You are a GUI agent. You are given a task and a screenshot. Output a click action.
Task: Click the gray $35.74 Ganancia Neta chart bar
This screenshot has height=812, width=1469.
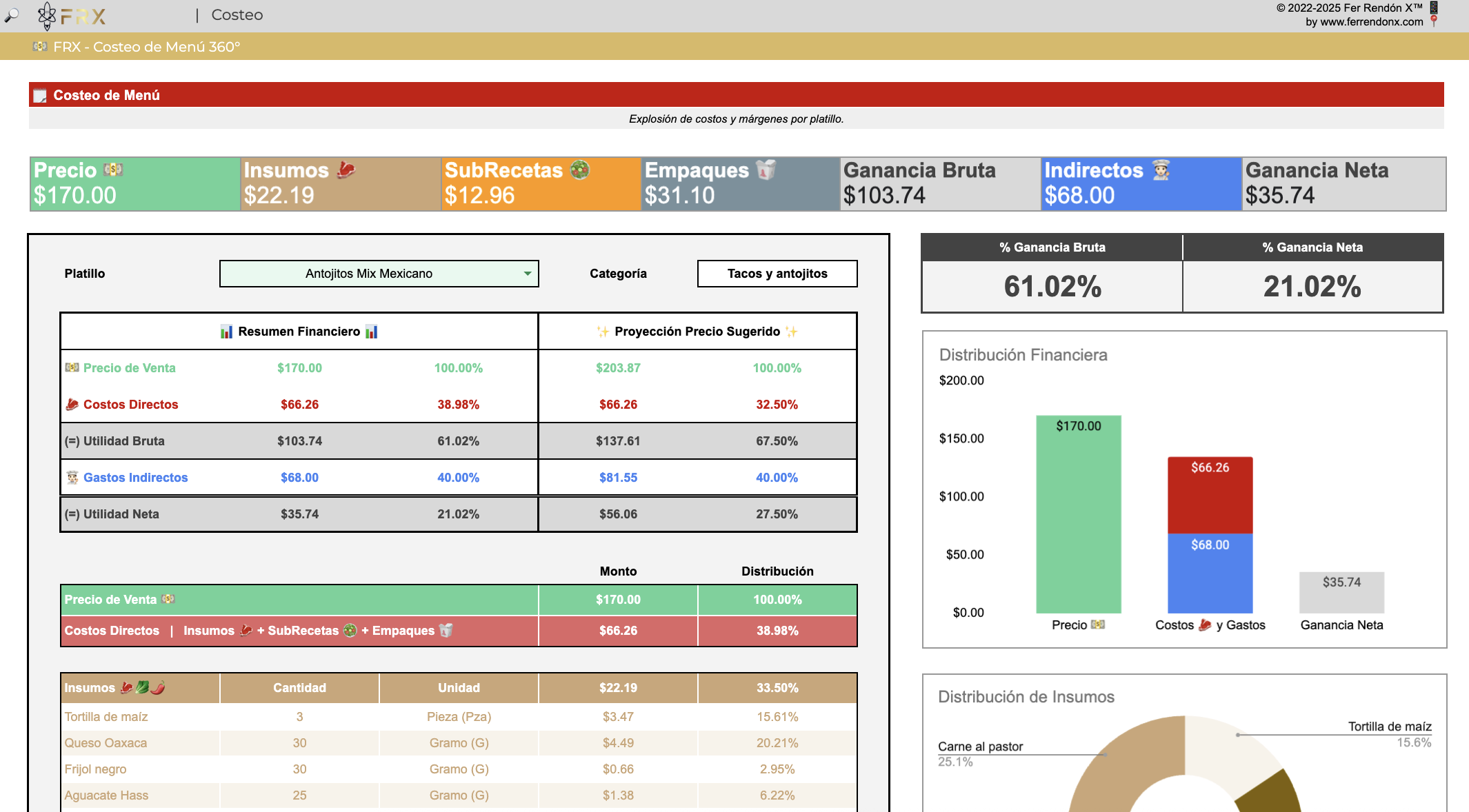click(x=1341, y=592)
